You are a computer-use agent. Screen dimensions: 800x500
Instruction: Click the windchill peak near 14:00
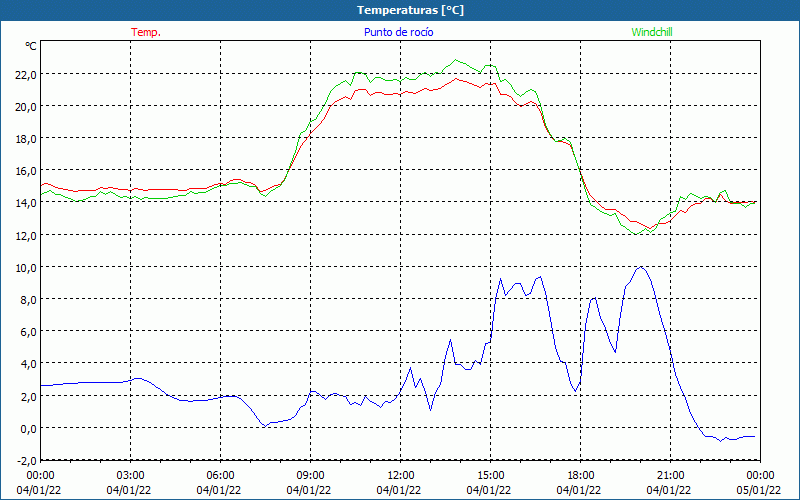coord(456,60)
